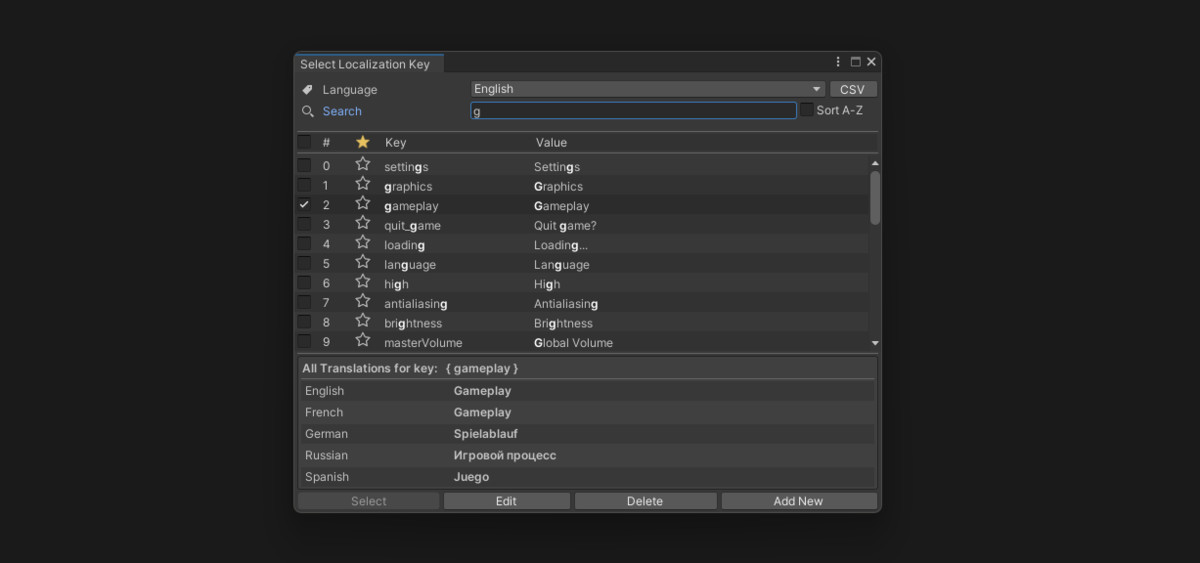Favorite the brightness key
This screenshot has height=563, width=1200.
point(363,321)
